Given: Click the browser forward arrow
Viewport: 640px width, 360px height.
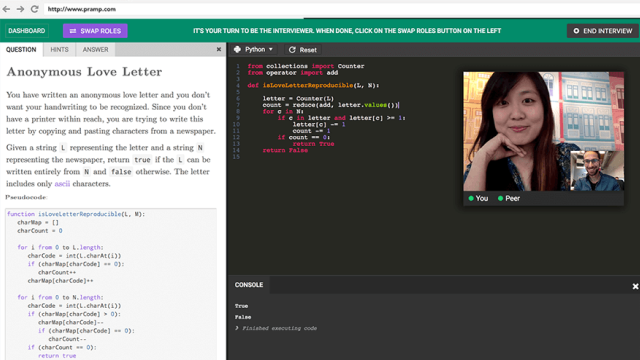Looking at the screenshot, I should [x=20, y=9].
